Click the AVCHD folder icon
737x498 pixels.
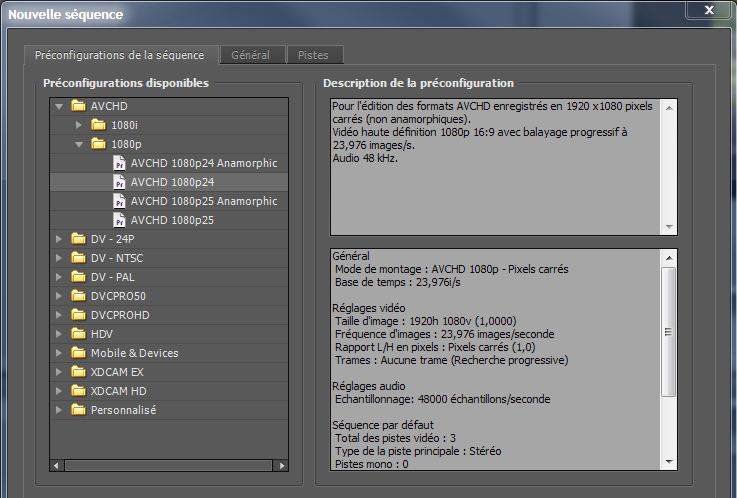click(78, 106)
